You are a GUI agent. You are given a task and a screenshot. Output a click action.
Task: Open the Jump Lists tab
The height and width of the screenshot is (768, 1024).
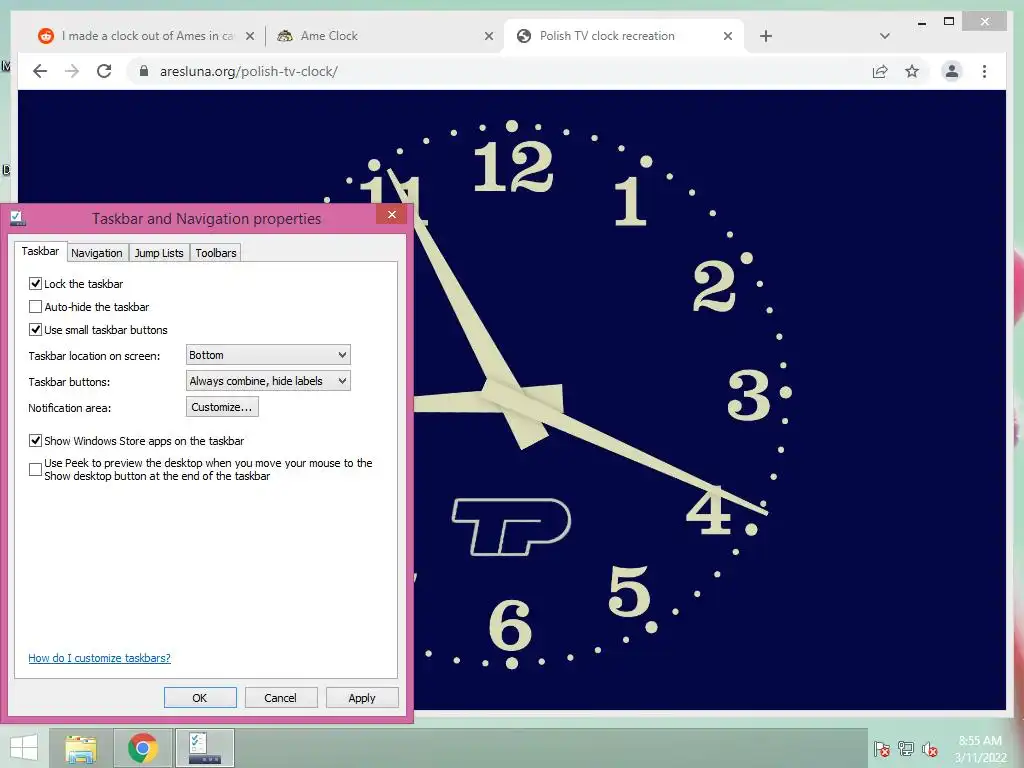tap(159, 253)
